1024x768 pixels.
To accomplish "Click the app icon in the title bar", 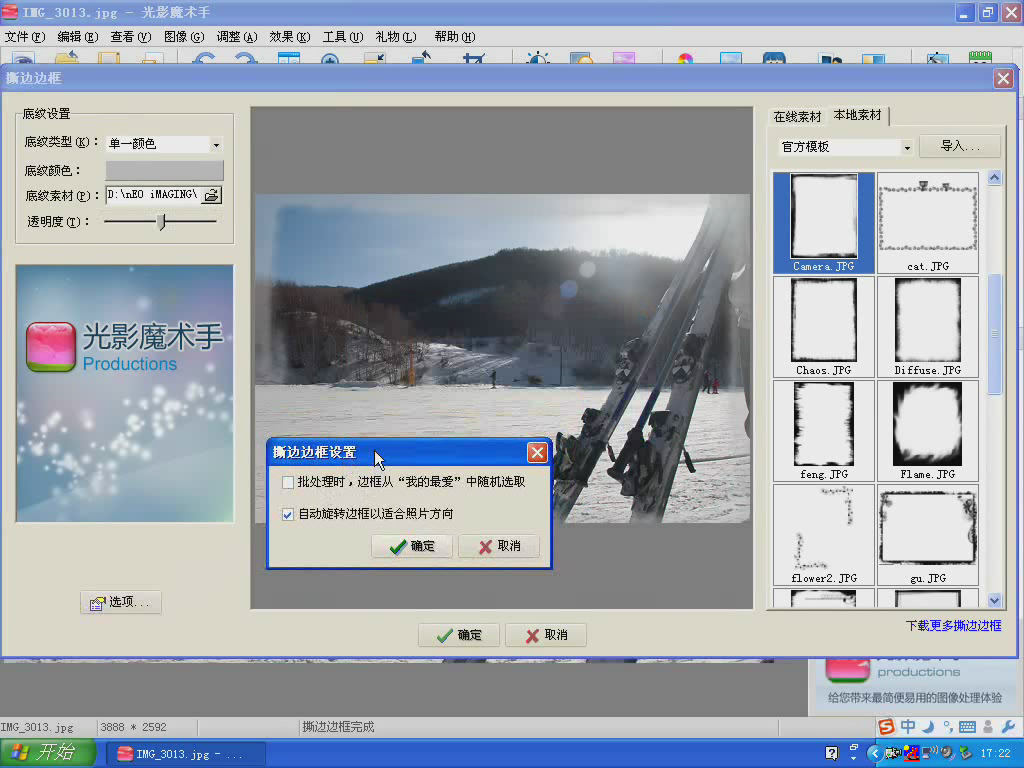I will (x=9, y=12).
